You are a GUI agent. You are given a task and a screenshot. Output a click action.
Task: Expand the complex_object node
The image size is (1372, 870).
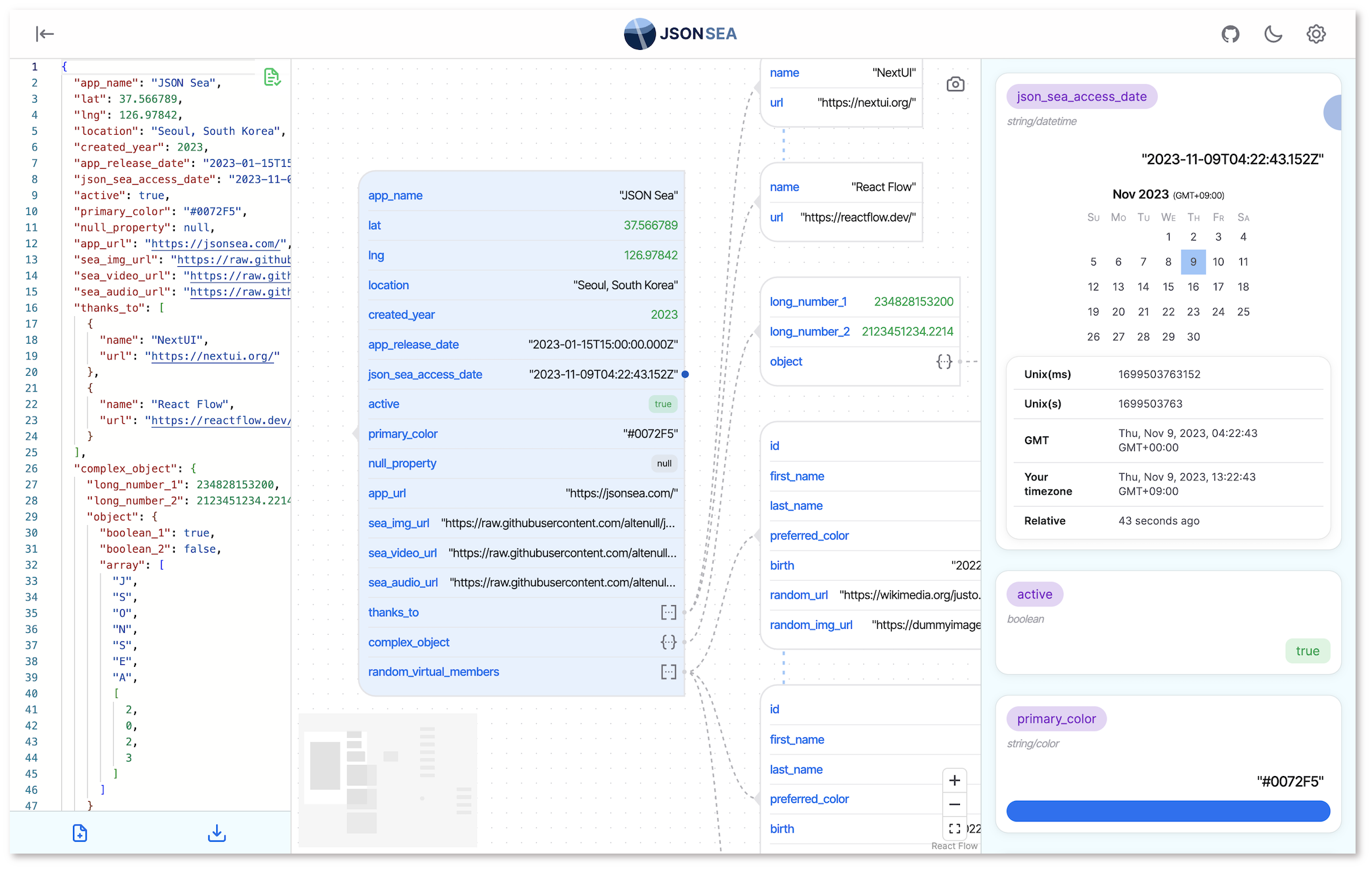(x=668, y=643)
